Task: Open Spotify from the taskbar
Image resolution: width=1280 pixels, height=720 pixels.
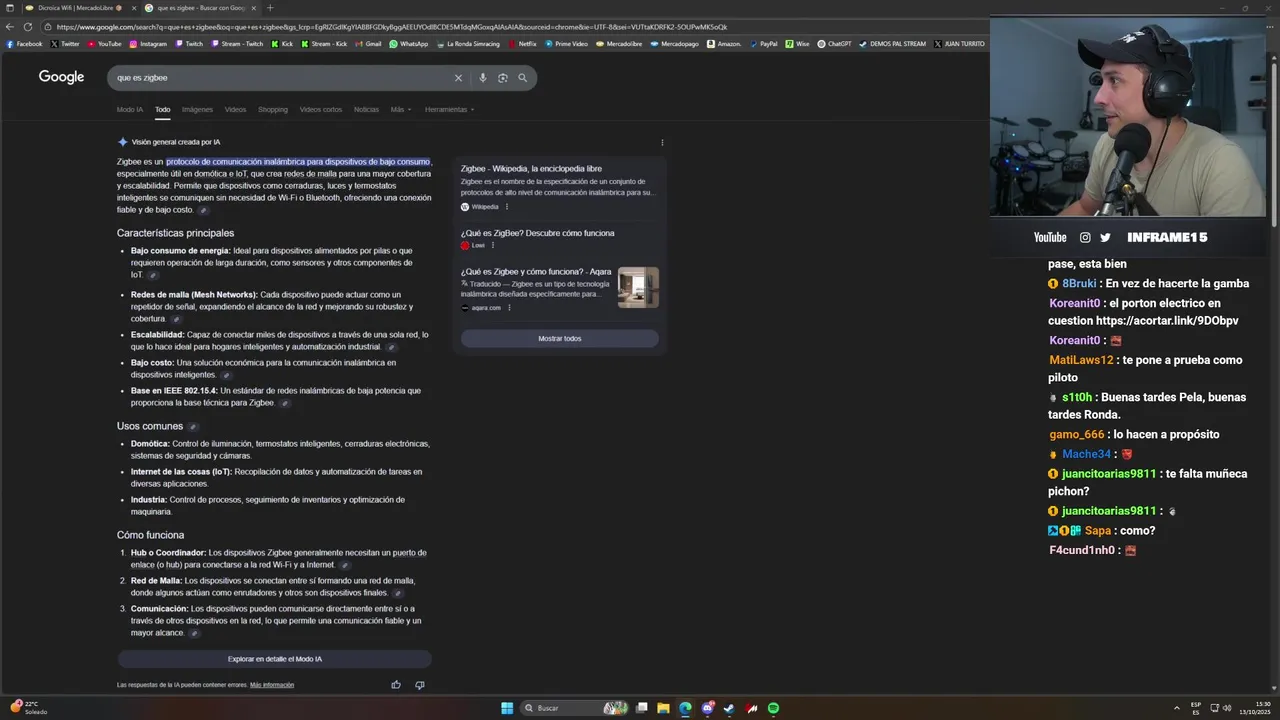Action: tap(773, 708)
